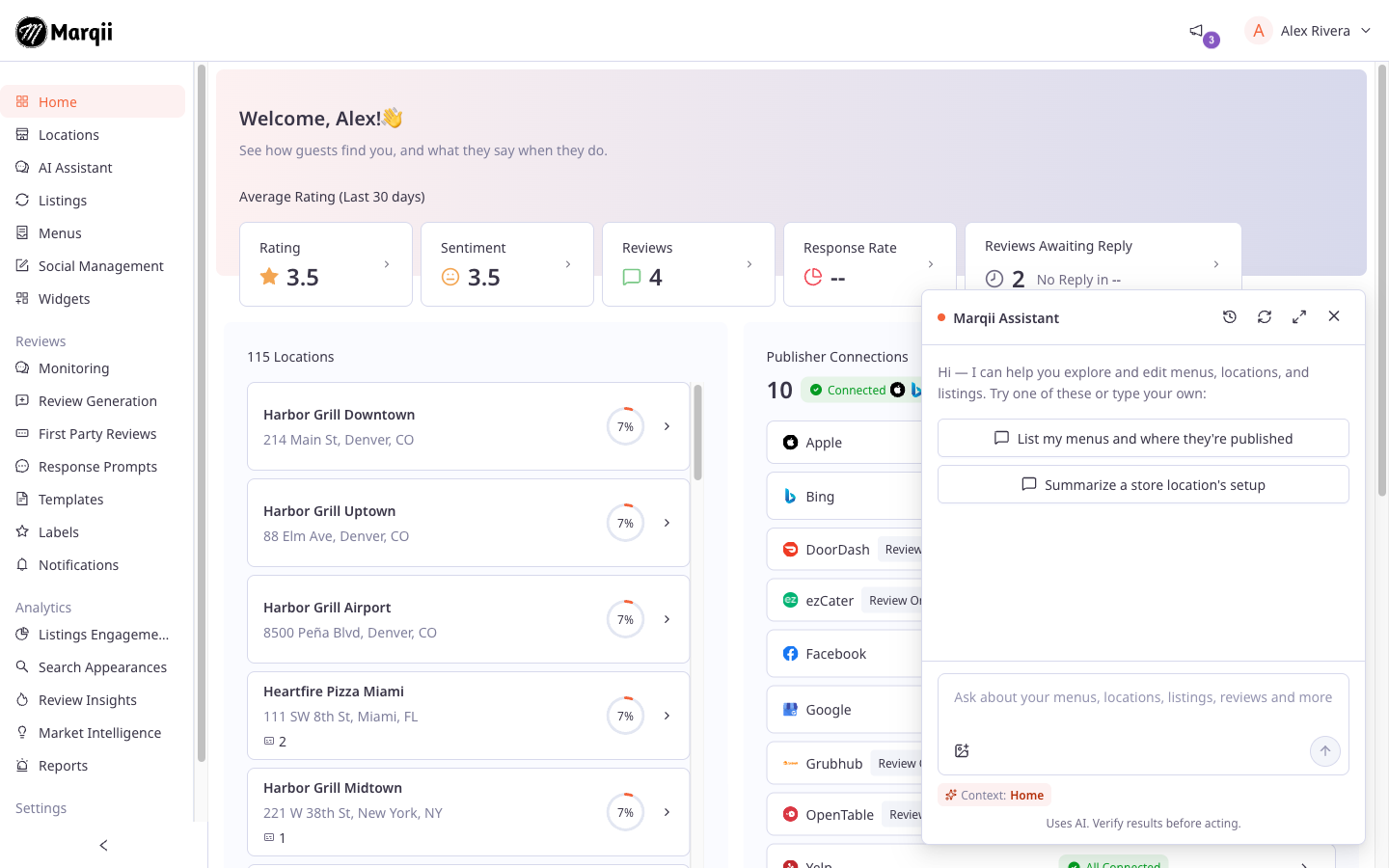Close the Marqii Assistant panel
1389x868 pixels.
tap(1334, 316)
